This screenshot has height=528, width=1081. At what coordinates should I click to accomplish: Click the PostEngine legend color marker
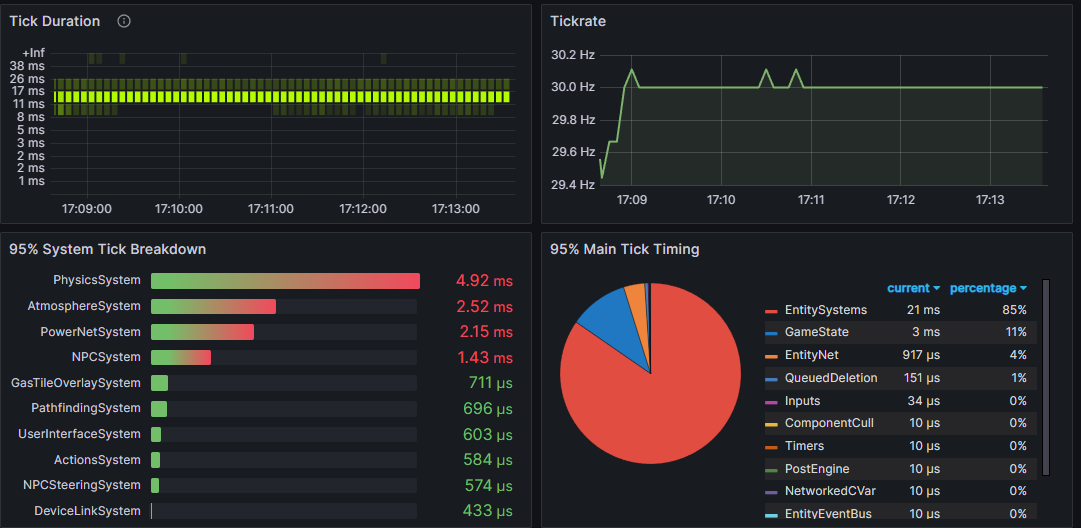click(771, 469)
